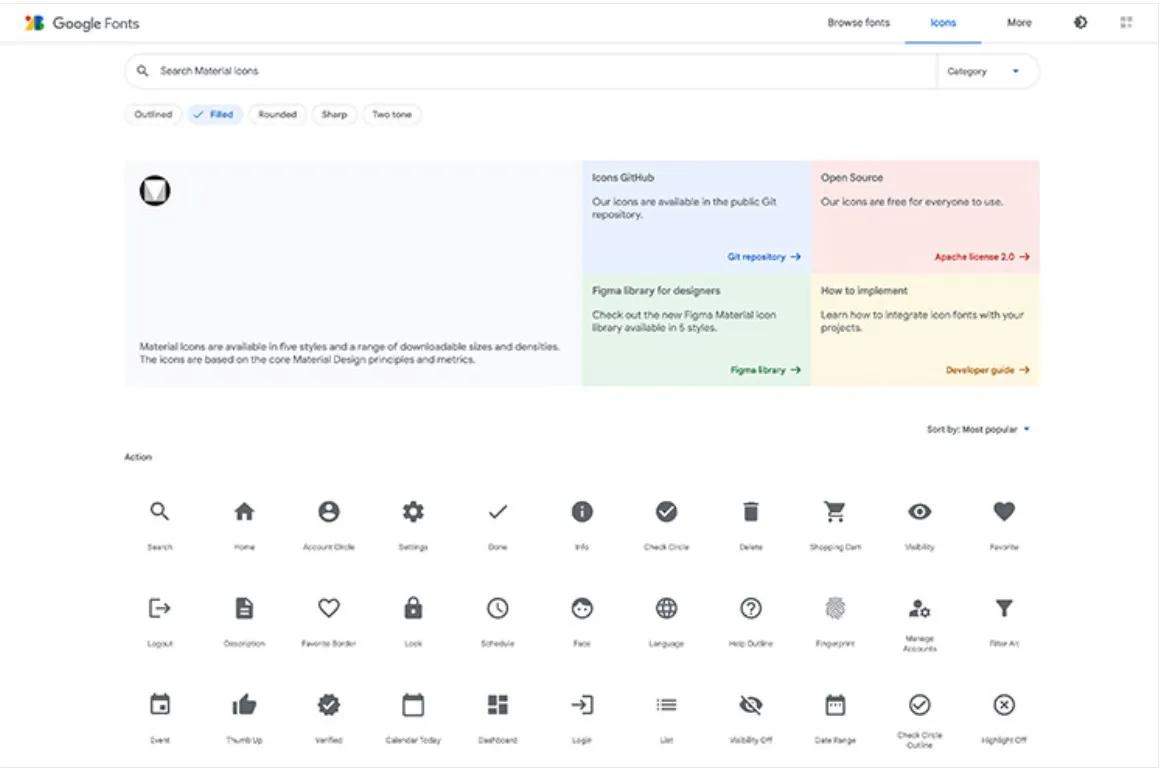1161x777 pixels.
Task: Click the Icons GitHub card title
Action: pos(623,178)
